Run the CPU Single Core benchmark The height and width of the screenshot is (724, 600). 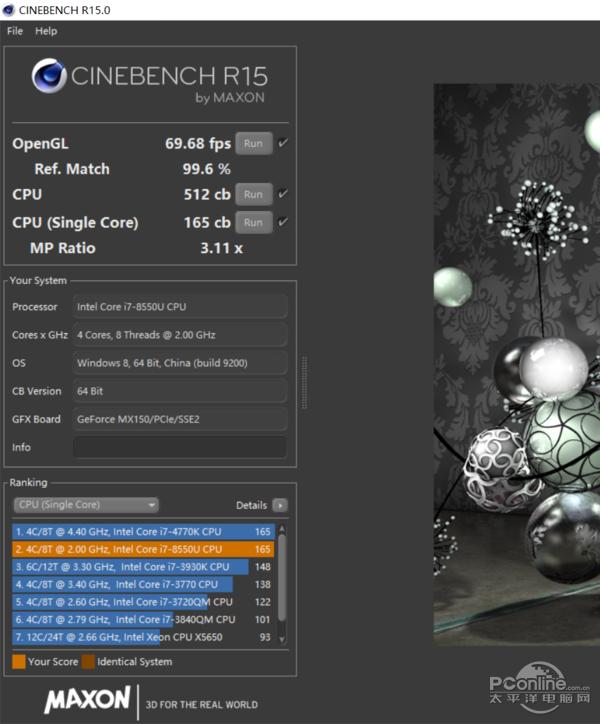tap(254, 223)
